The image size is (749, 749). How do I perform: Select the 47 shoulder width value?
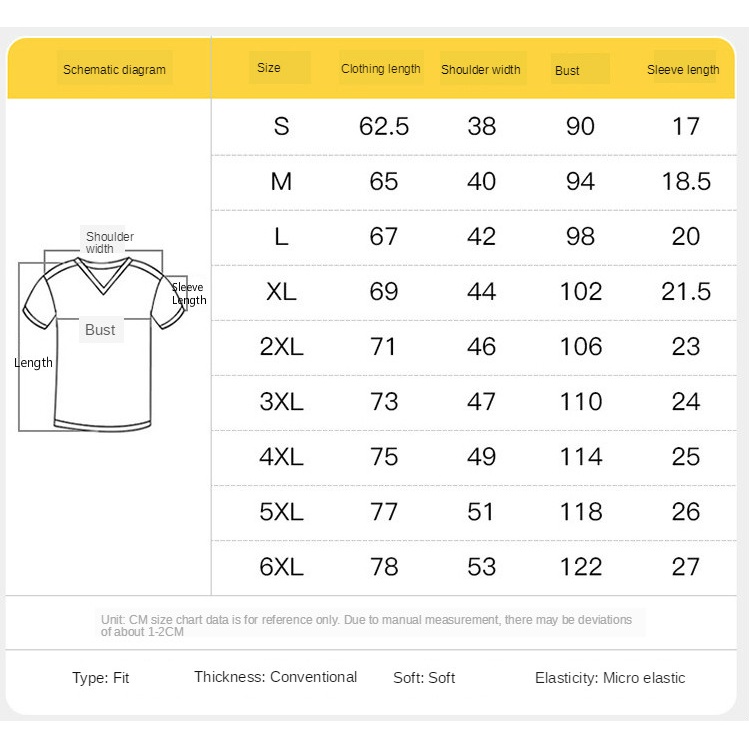click(481, 401)
